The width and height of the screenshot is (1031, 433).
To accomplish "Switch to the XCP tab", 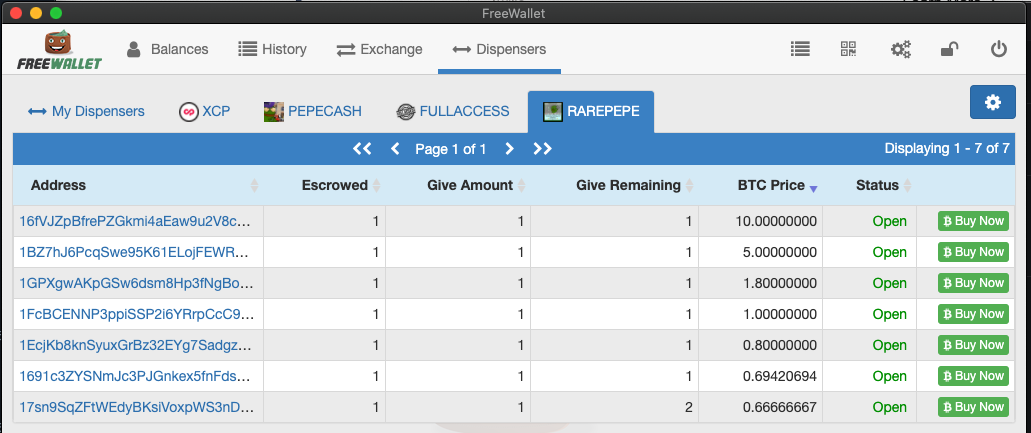I will point(204,112).
